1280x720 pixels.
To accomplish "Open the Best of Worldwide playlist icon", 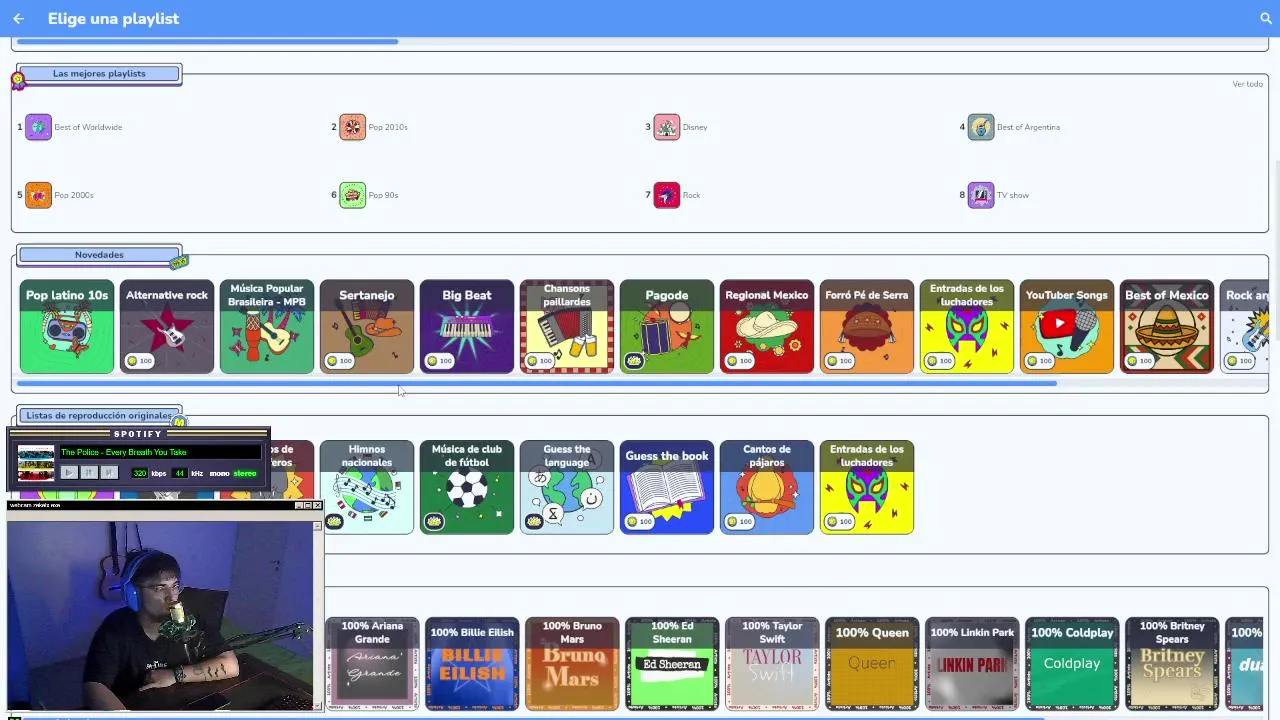I will click(38, 127).
